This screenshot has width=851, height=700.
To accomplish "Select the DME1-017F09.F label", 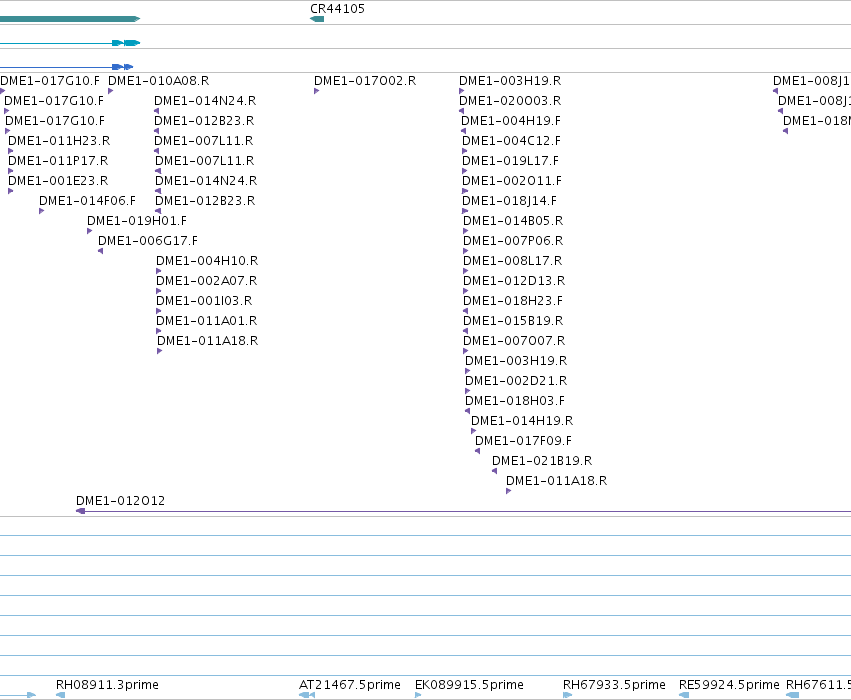I will tap(523, 441).
